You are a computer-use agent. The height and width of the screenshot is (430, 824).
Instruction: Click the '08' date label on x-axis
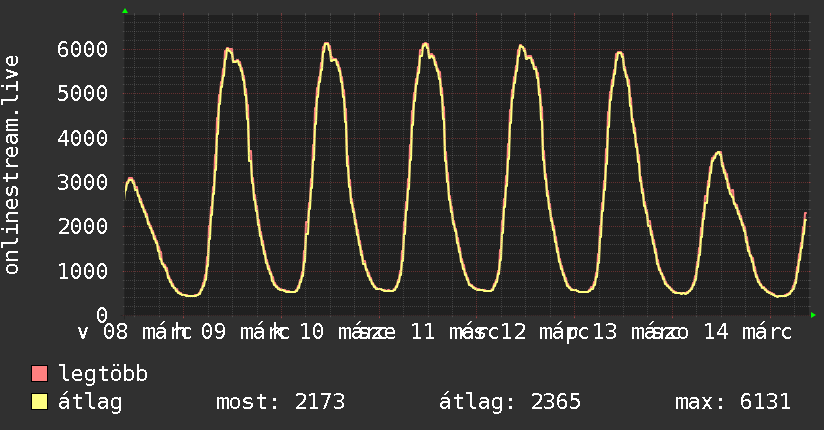tap(115, 332)
